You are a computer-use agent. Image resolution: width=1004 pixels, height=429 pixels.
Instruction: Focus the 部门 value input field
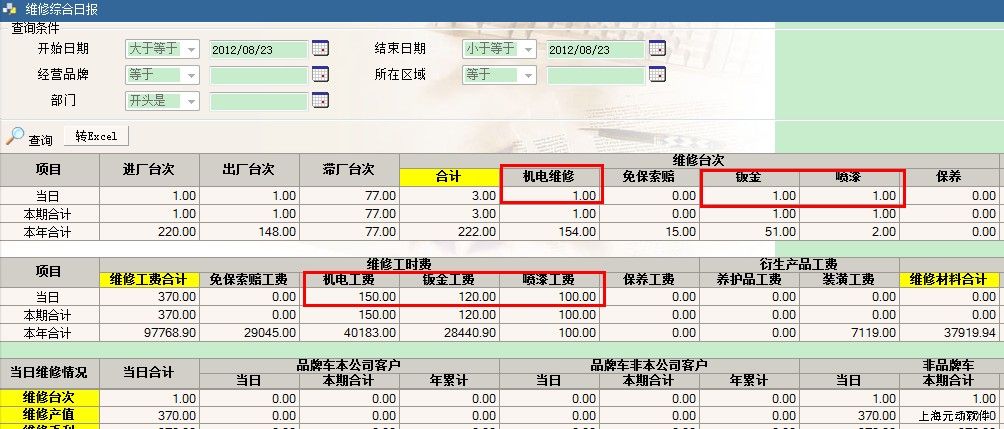(258, 101)
